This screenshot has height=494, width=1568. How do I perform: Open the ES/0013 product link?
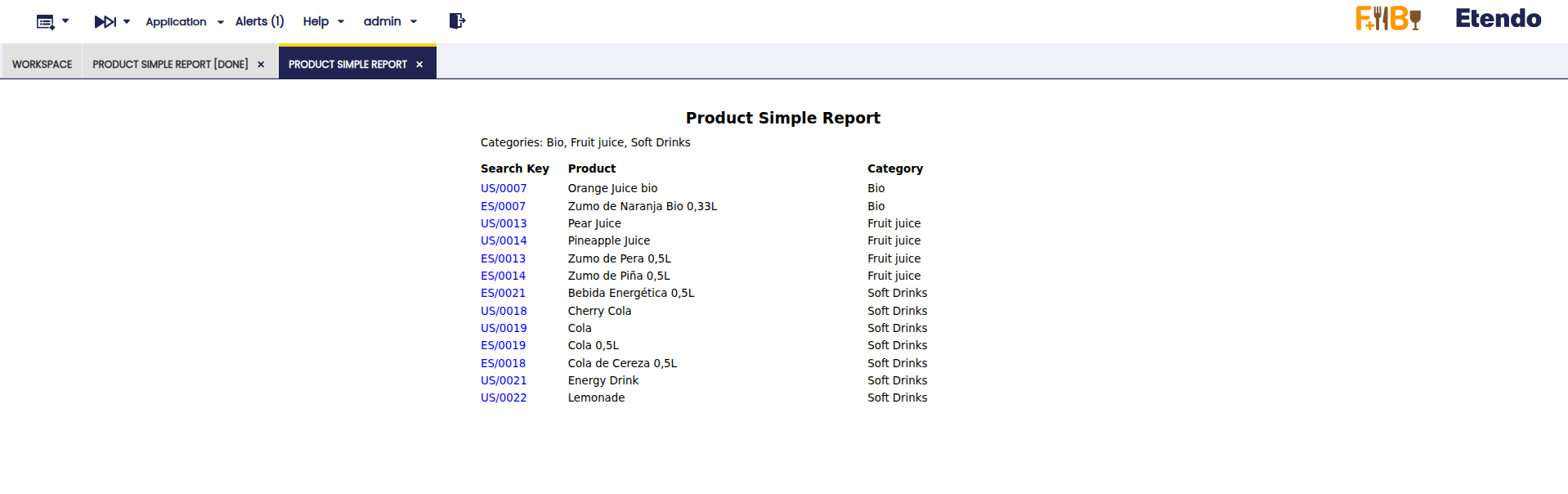pyautogui.click(x=503, y=259)
